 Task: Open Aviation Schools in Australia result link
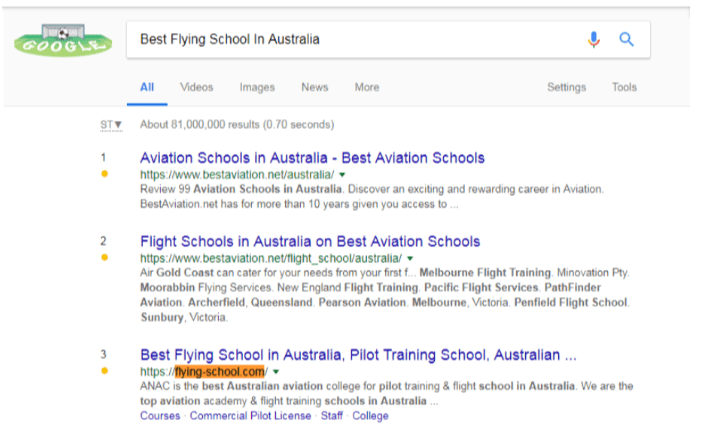(x=312, y=158)
